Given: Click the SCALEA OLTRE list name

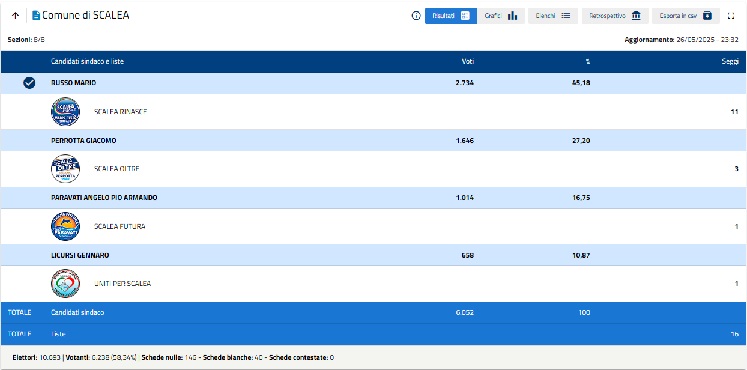Looking at the screenshot, I should [117, 169].
